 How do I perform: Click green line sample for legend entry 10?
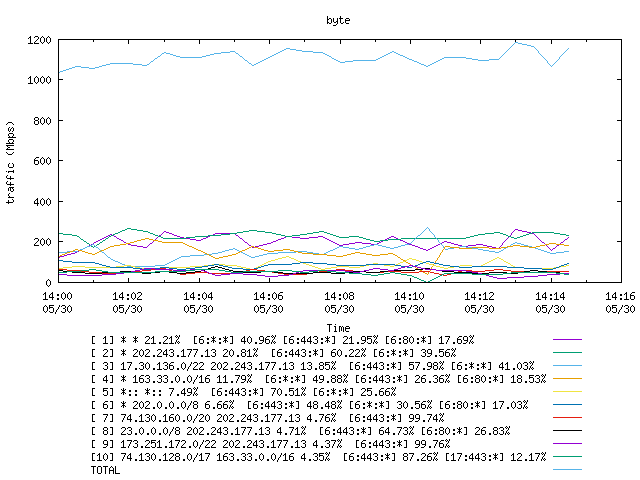[567, 457]
